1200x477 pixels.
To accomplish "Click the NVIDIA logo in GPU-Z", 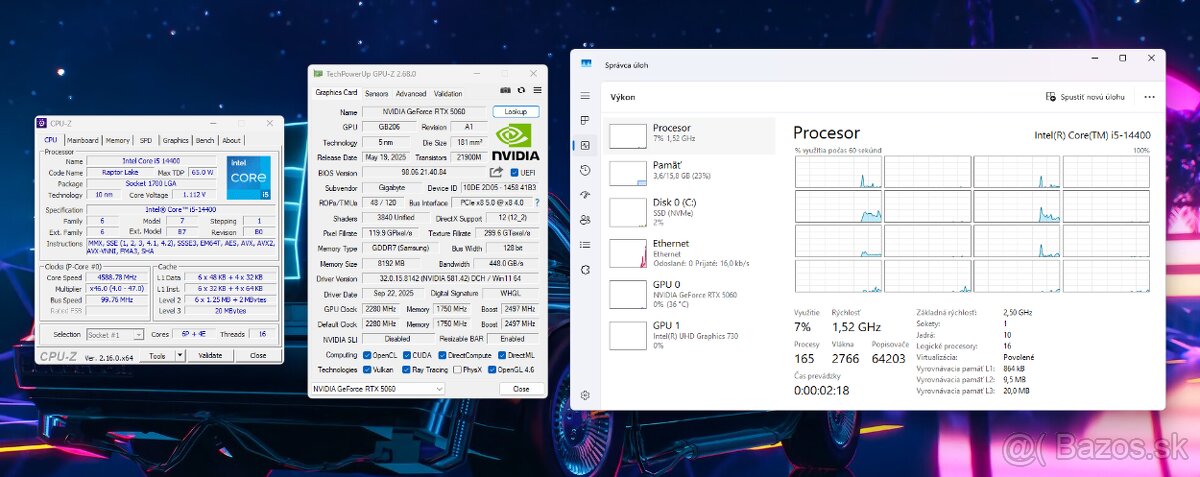I will click(516, 142).
